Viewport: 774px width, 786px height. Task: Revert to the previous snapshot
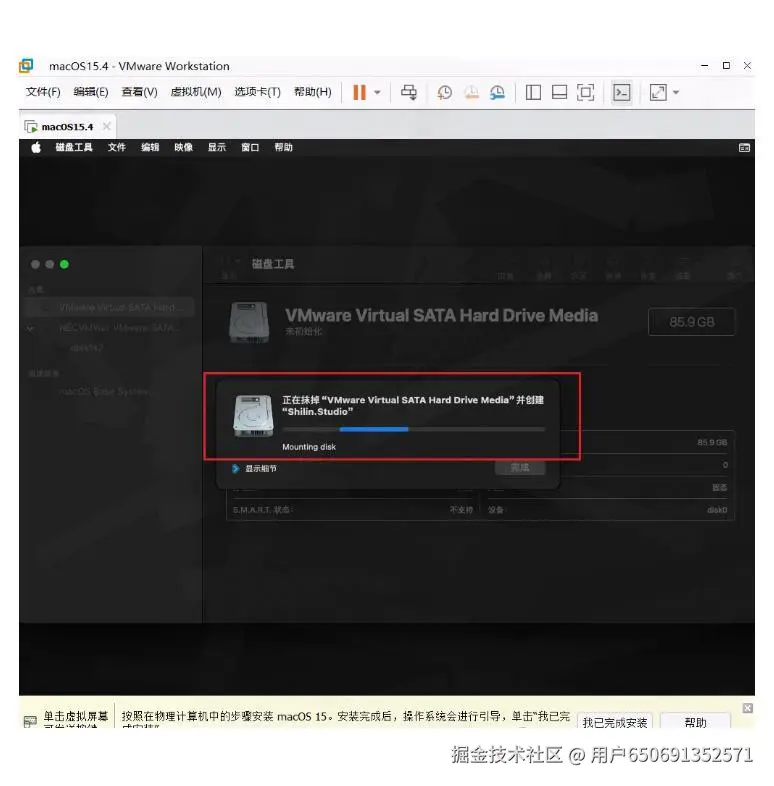click(471, 92)
